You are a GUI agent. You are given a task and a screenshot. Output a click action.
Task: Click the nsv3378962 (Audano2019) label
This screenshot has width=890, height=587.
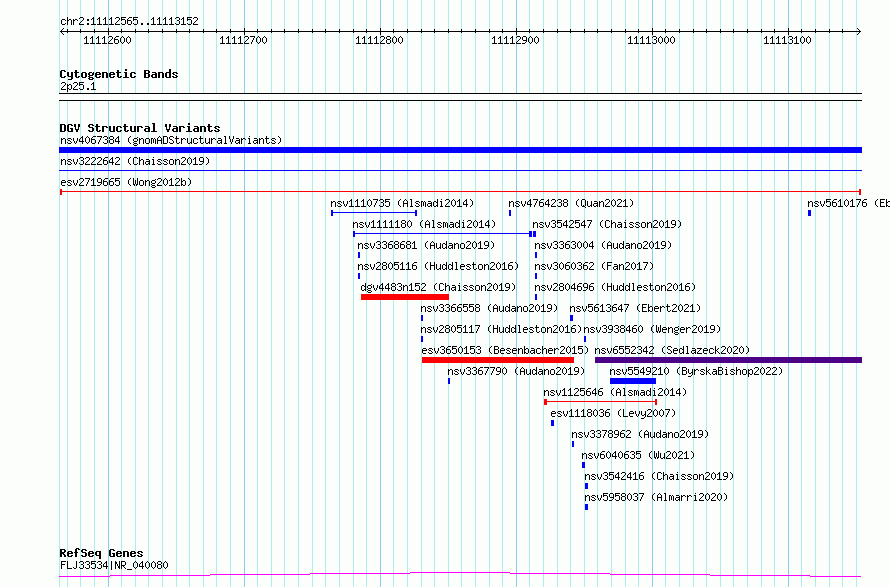(640, 434)
